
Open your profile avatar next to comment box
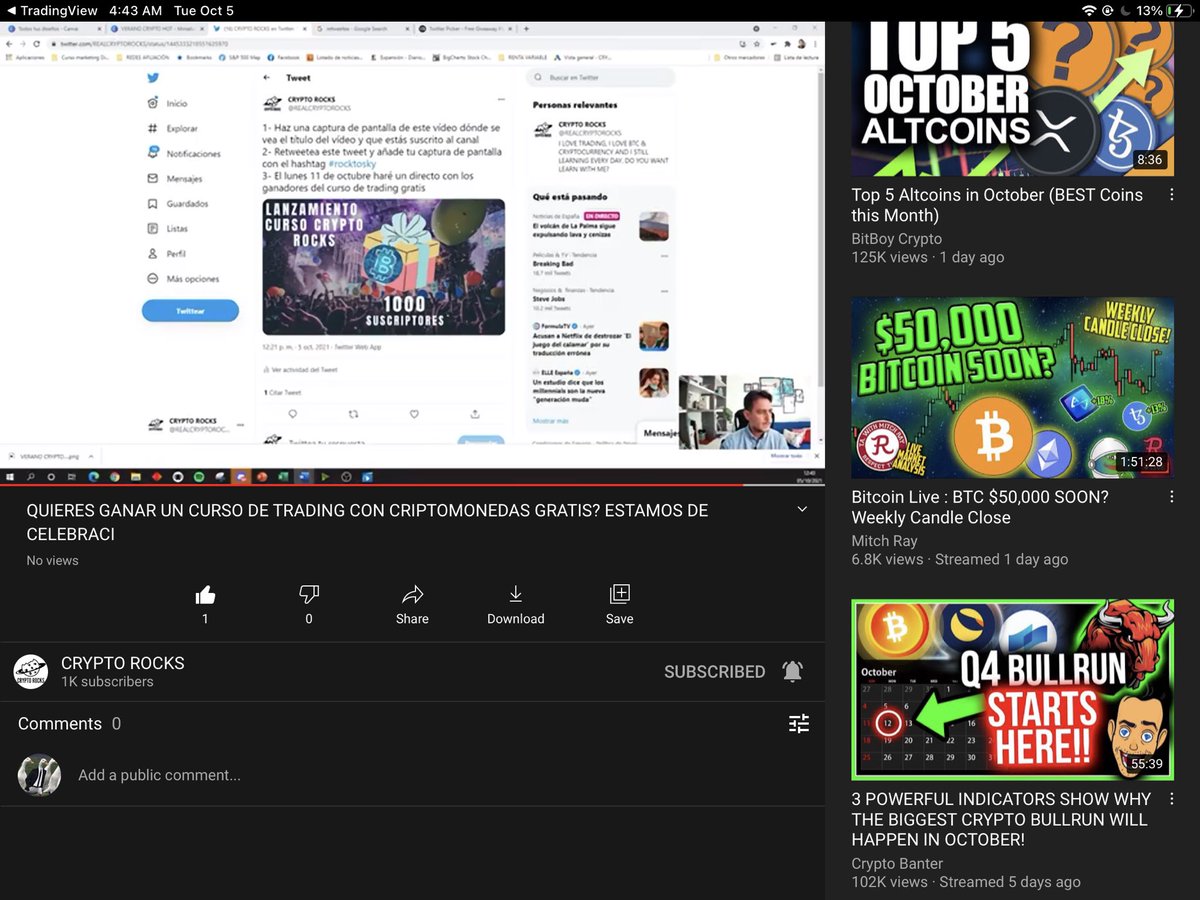[x=39, y=775]
